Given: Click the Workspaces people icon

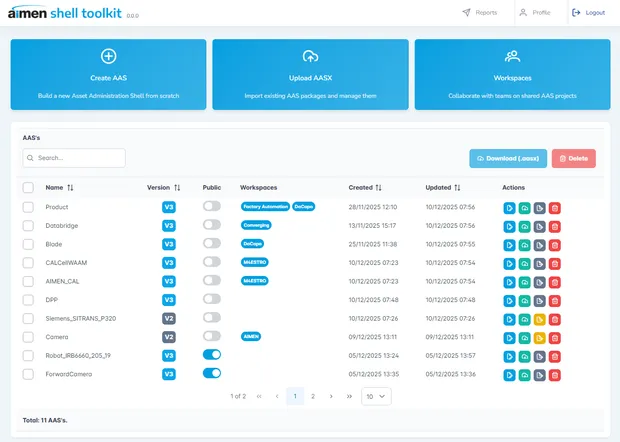Looking at the screenshot, I should pyautogui.click(x=512, y=57).
